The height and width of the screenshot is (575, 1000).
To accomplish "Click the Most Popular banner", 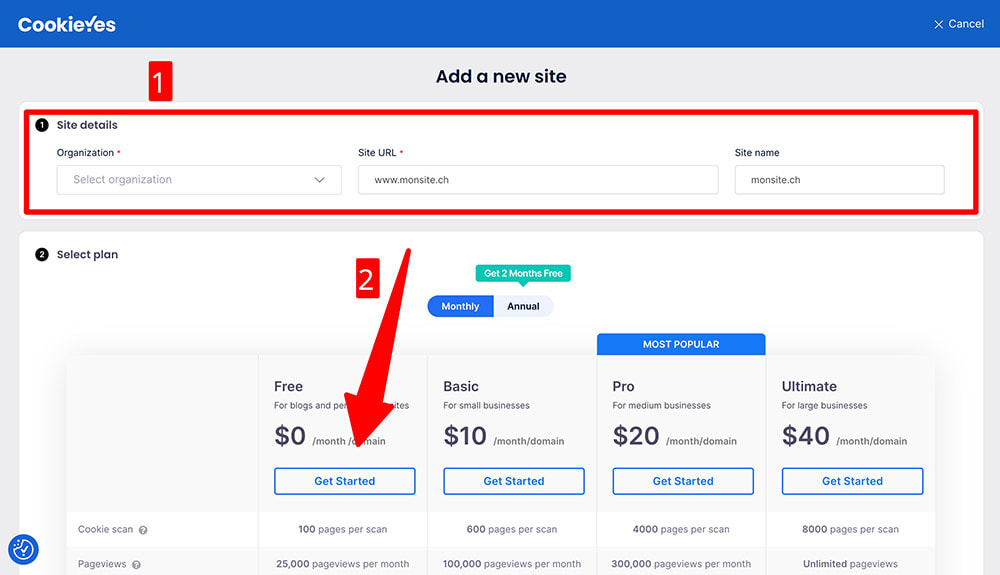I will 681,344.
